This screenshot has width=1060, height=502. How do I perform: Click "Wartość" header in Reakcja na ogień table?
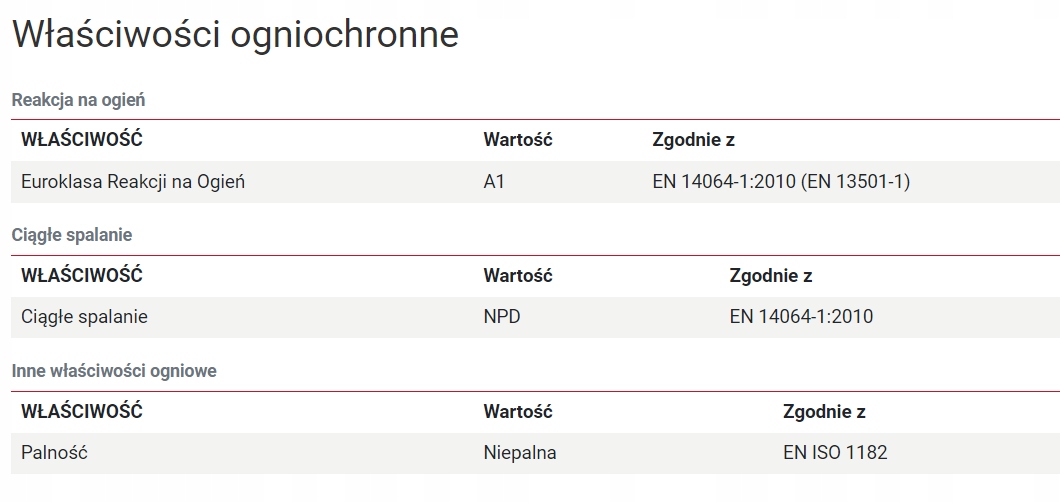[x=518, y=140]
